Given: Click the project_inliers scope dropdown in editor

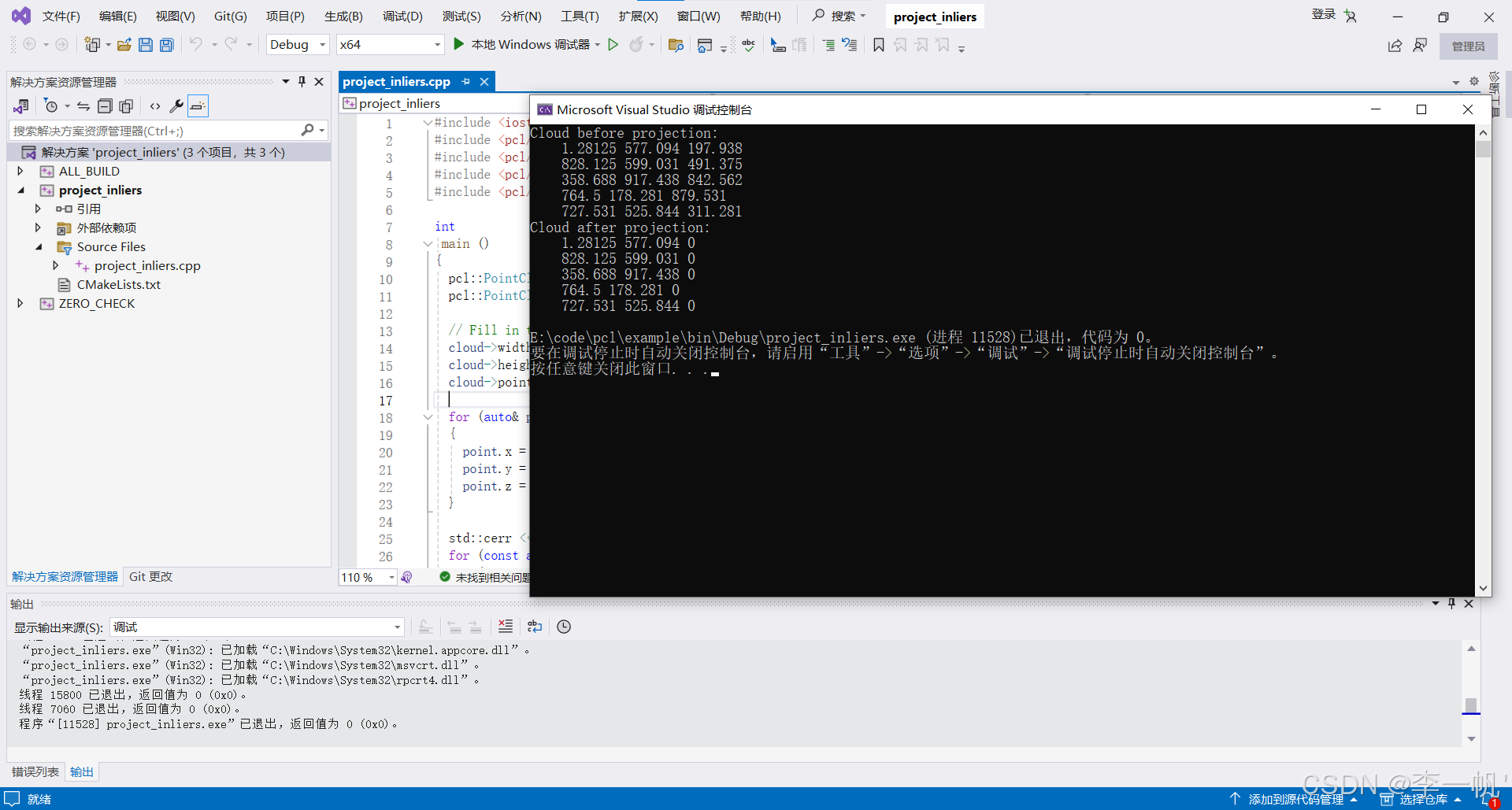Looking at the screenshot, I should point(435,103).
